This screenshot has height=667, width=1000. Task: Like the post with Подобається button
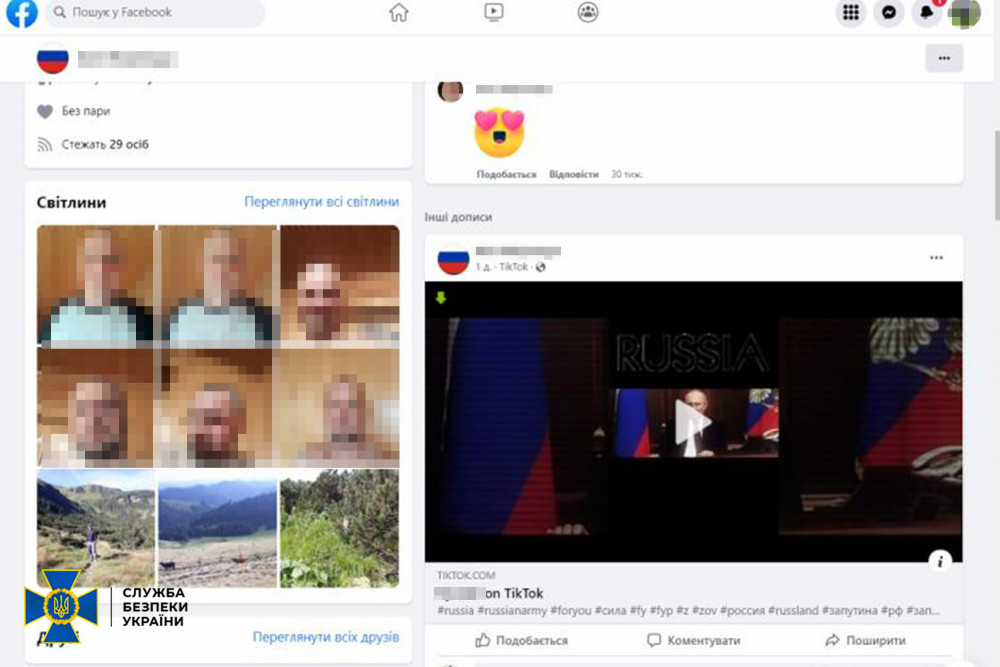pyautogui.click(x=521, y=640)
